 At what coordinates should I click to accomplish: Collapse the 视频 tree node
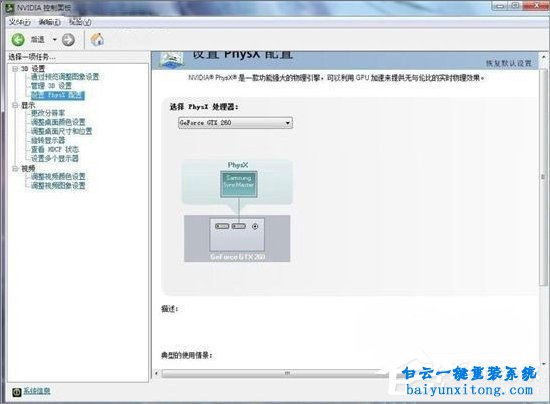(x=15, y=169)
